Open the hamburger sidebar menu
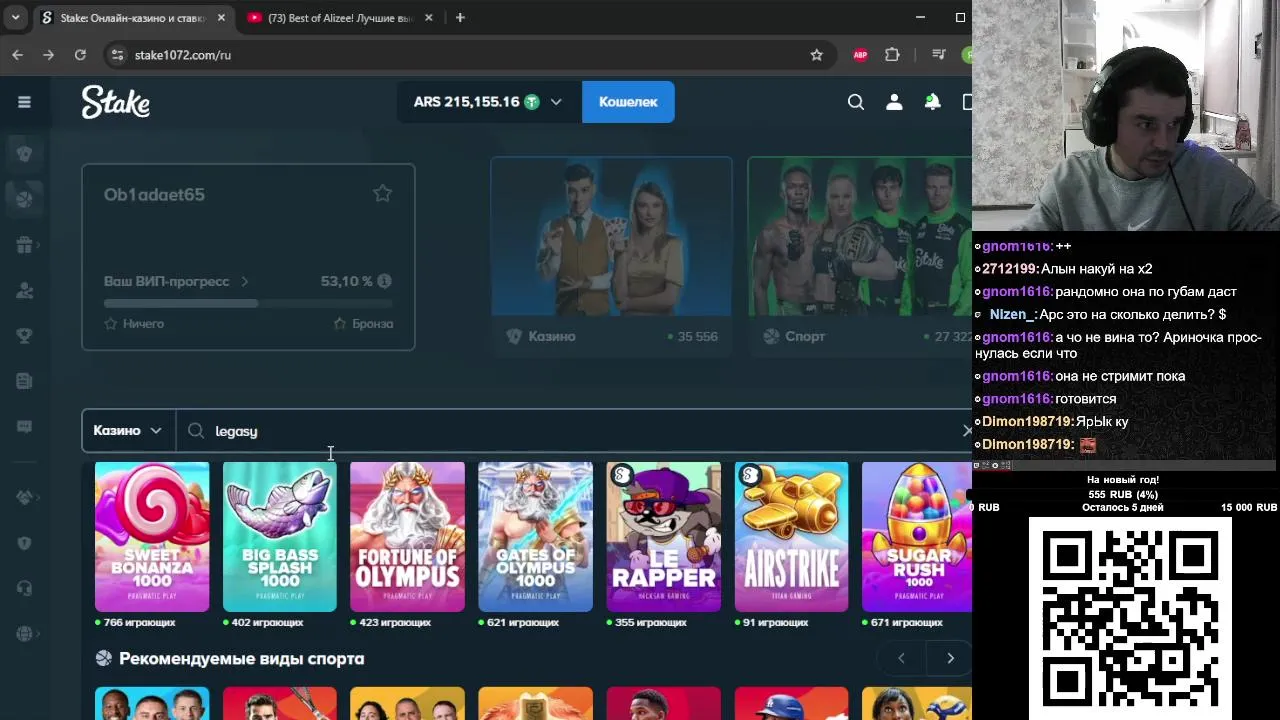The image size is (1280, 720). point(24,102)
